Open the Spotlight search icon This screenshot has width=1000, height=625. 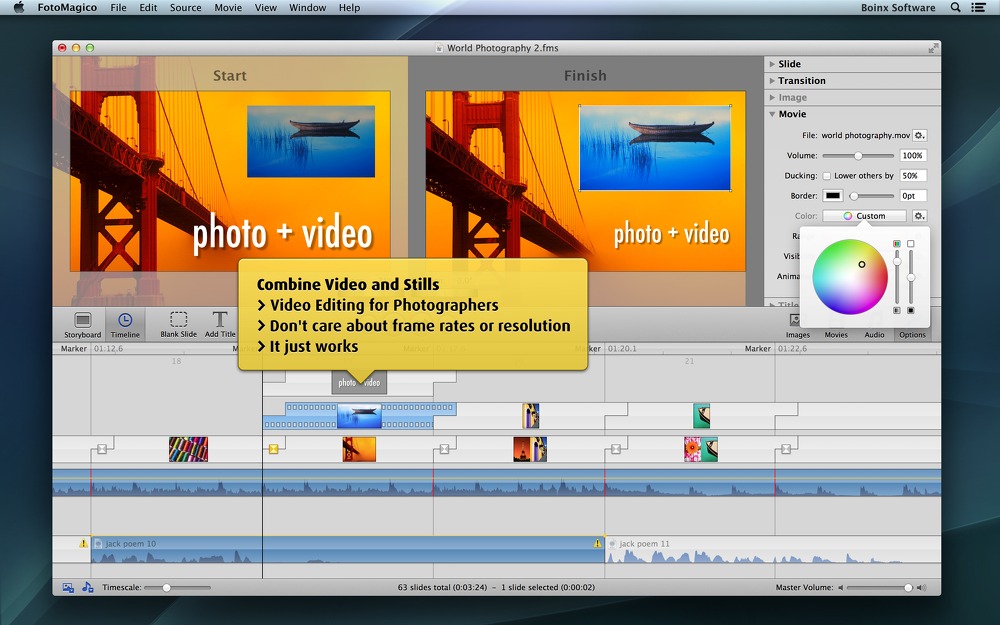pyautogui.click(x=955, y=8)
